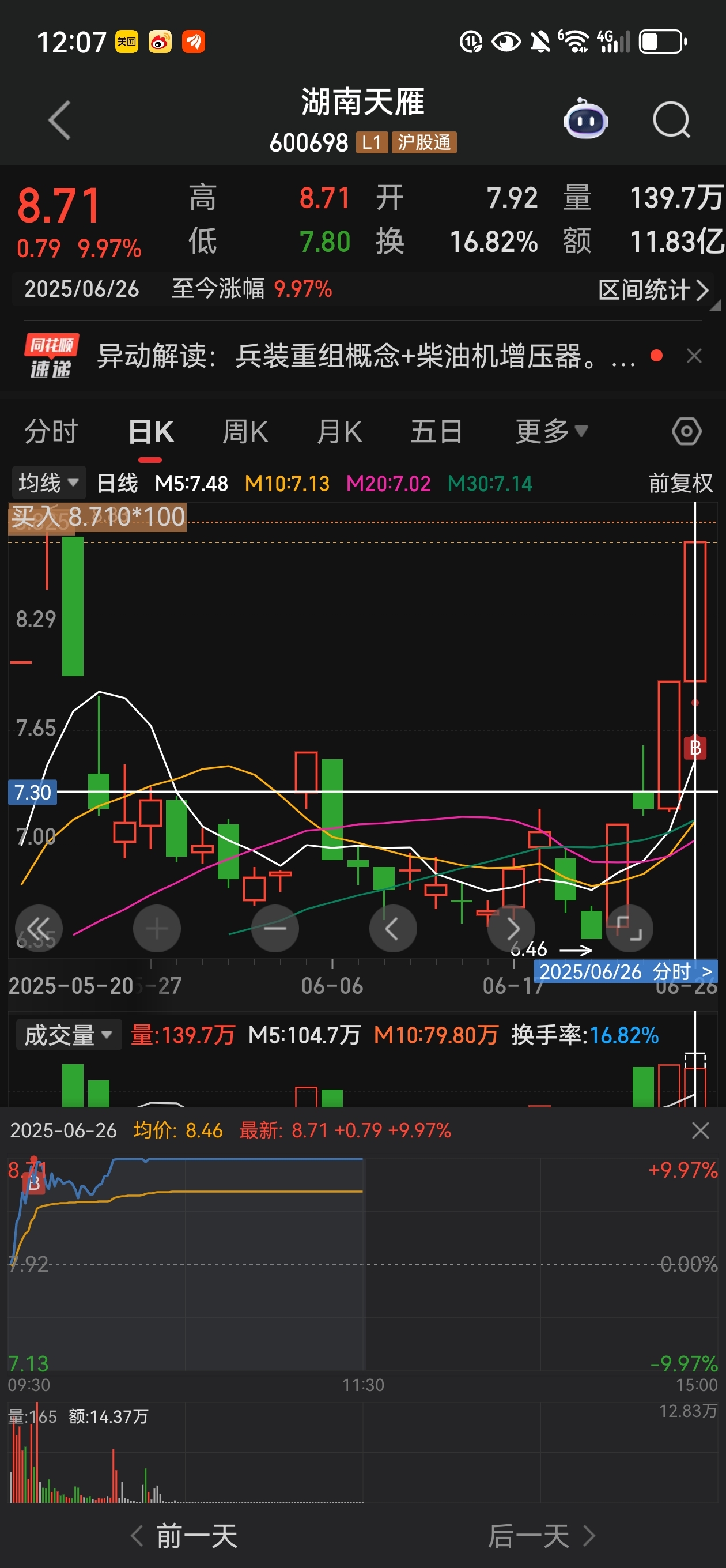Switch to 五日 tab
Image resolution: width=726 pixels, height=1568 pixels.
tap(436, 432)
